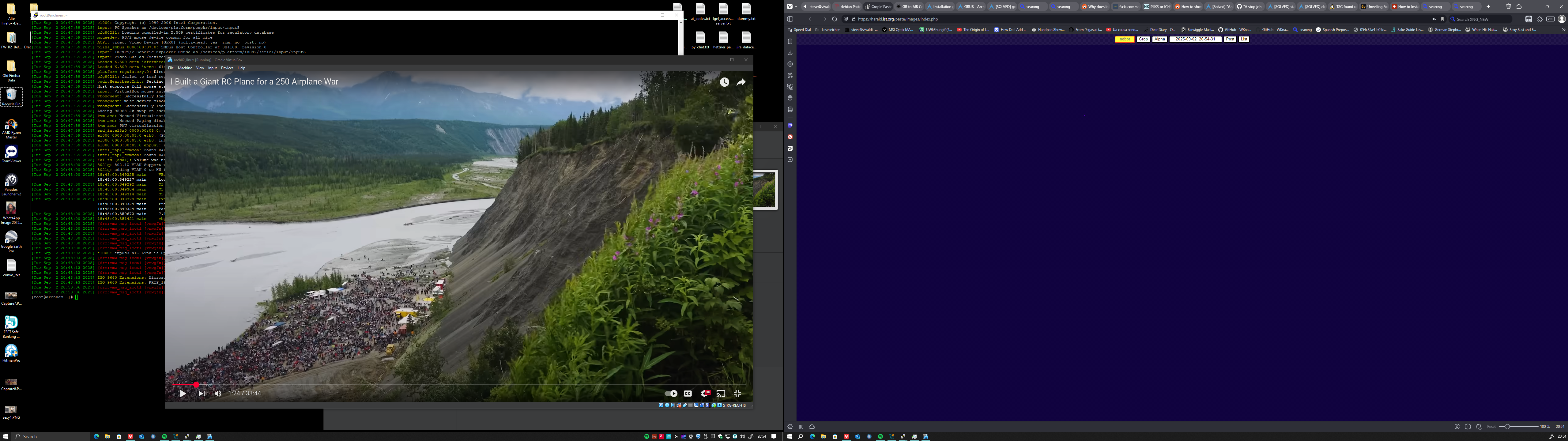This screenshot has width=1568, height=441.
Task: Select the HitmanPro desktop icon
Action: click(11, 353)
